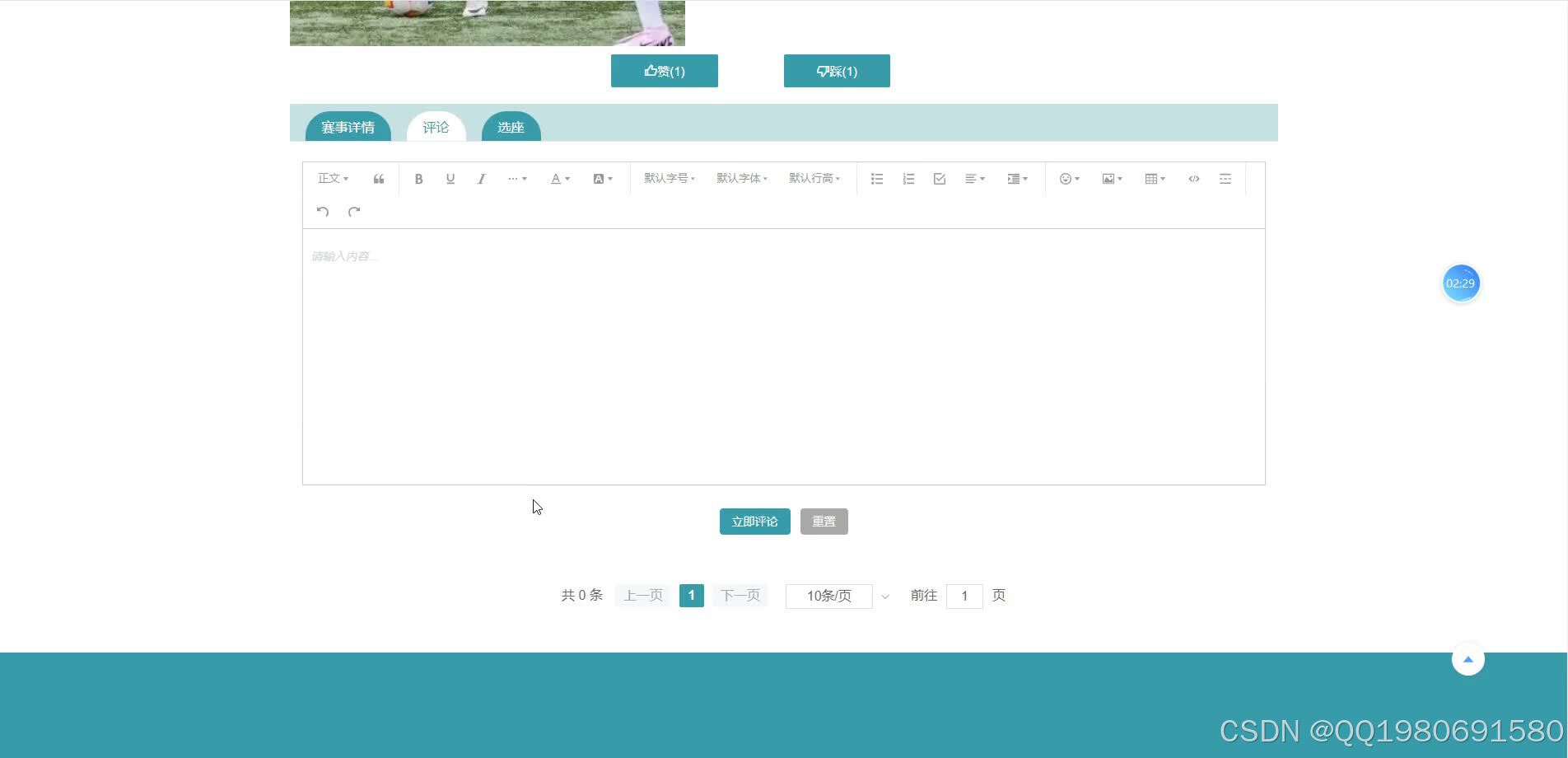This screenshot has width=1568, height=758.
Task: Toggle bold formatting
Action: pos(418,179)
